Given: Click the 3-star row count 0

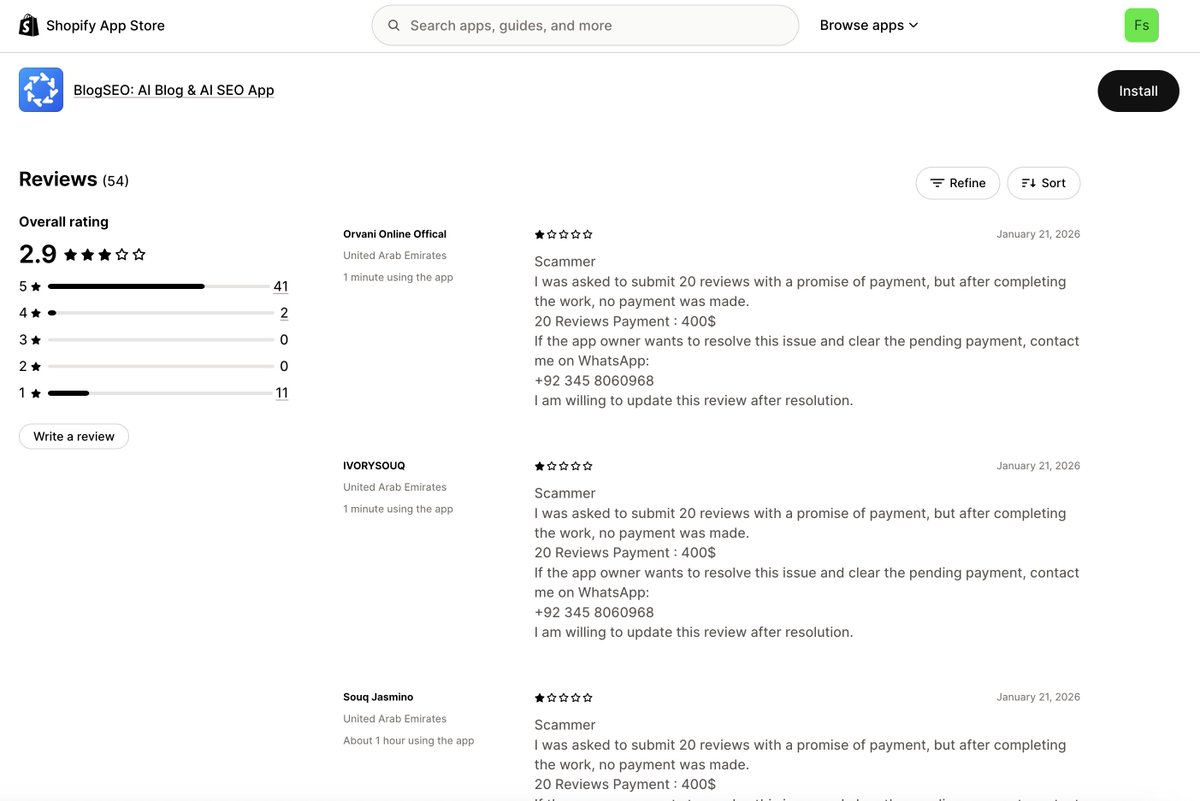Looking at the screenshot, I should [284, 340].
